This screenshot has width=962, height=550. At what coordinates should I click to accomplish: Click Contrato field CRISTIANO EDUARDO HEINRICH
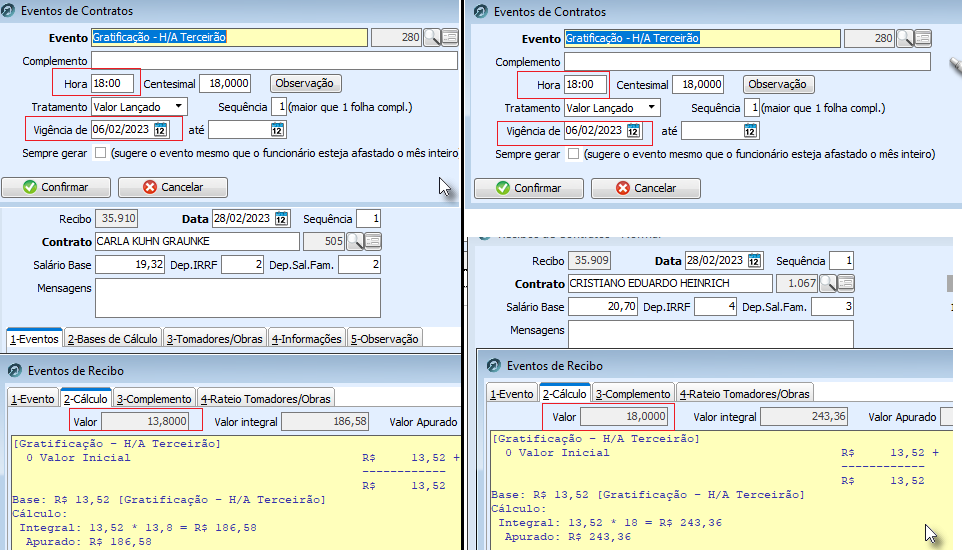670,283
